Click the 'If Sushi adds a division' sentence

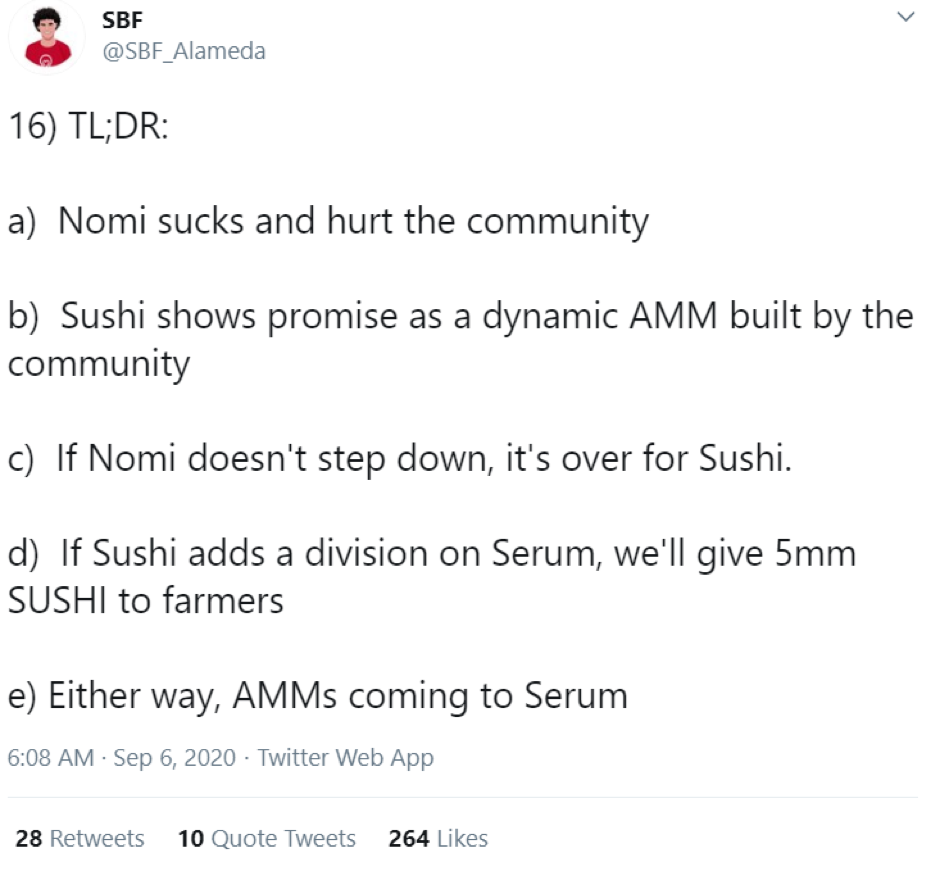pyautogui.click(x=432, y=577)
